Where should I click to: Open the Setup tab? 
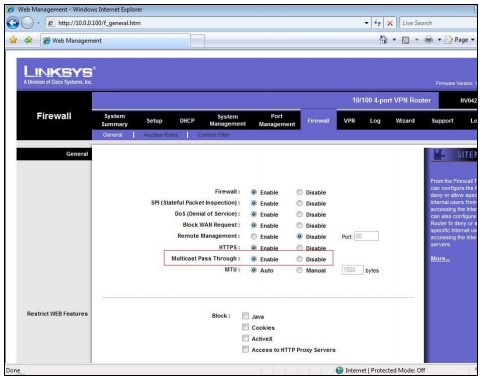154,121
